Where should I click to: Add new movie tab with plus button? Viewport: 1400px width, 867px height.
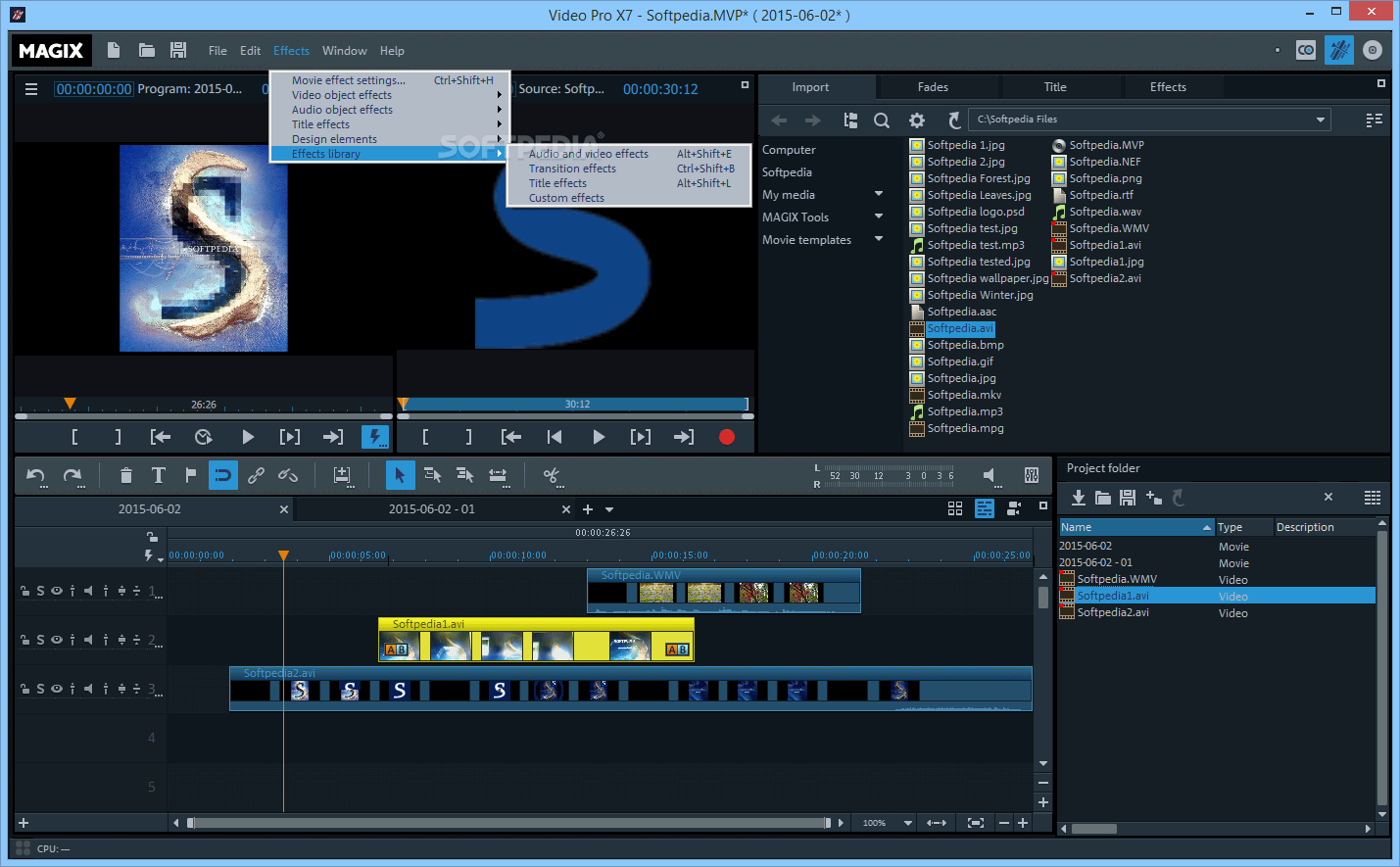click(588, 509)
